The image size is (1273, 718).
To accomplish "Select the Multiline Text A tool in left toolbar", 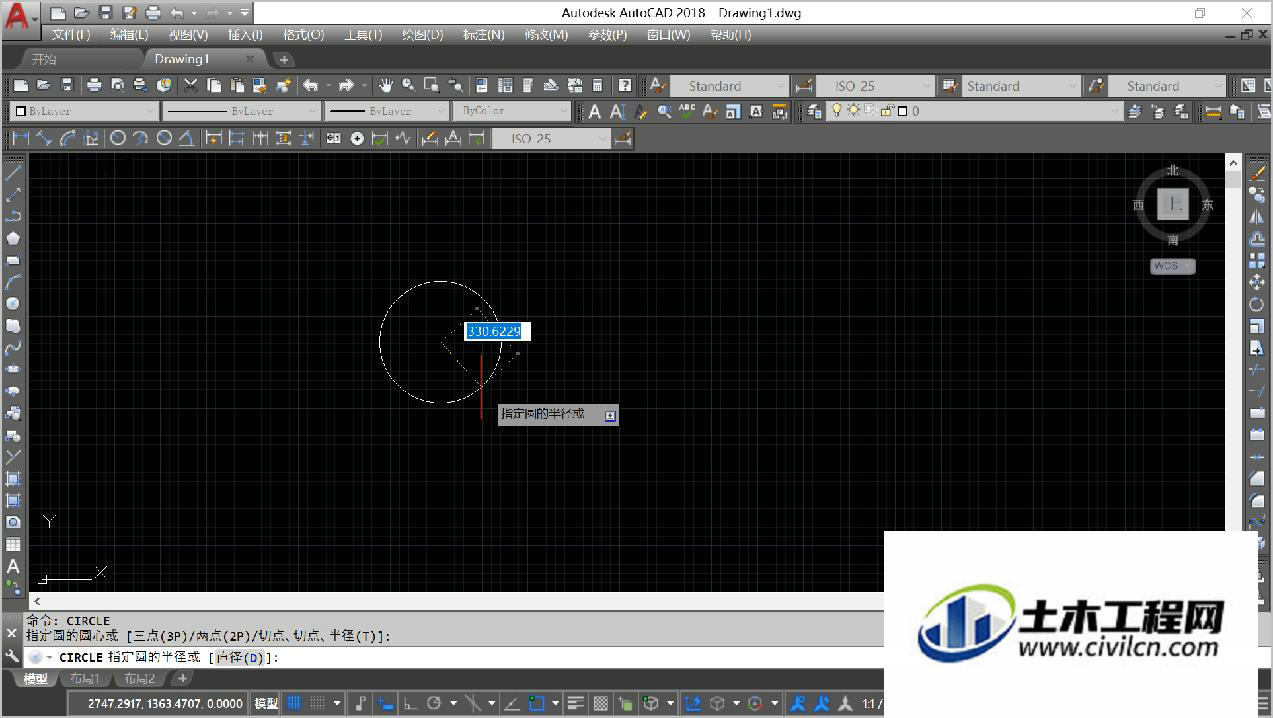I will click(x=13, y=566).
